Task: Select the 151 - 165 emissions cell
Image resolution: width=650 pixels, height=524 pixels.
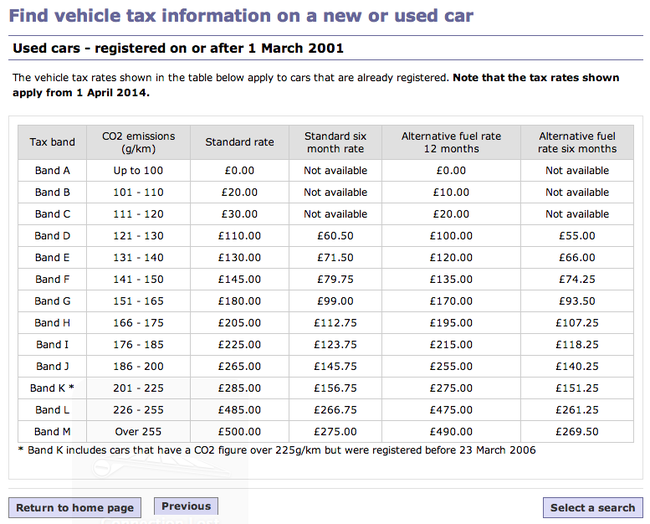Action: click(x=140, y=301)
